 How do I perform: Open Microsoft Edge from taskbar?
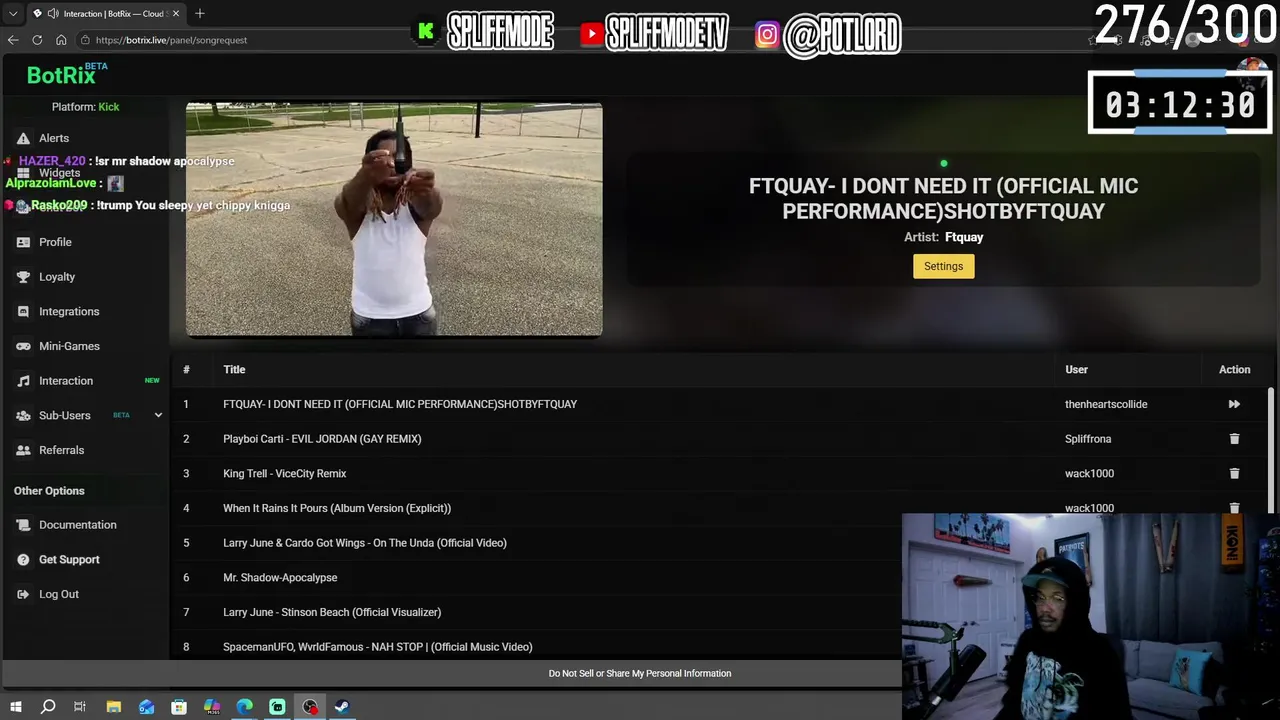point(245,707)
